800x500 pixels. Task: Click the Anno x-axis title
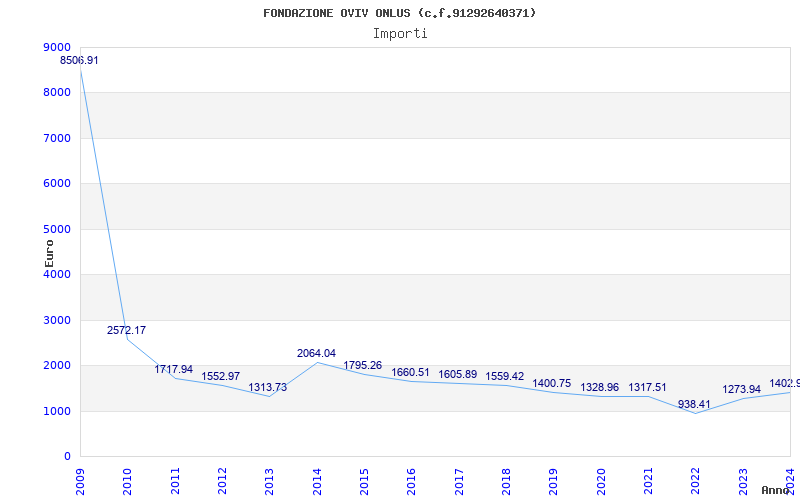pyautogui.click(x=778, y=490)
